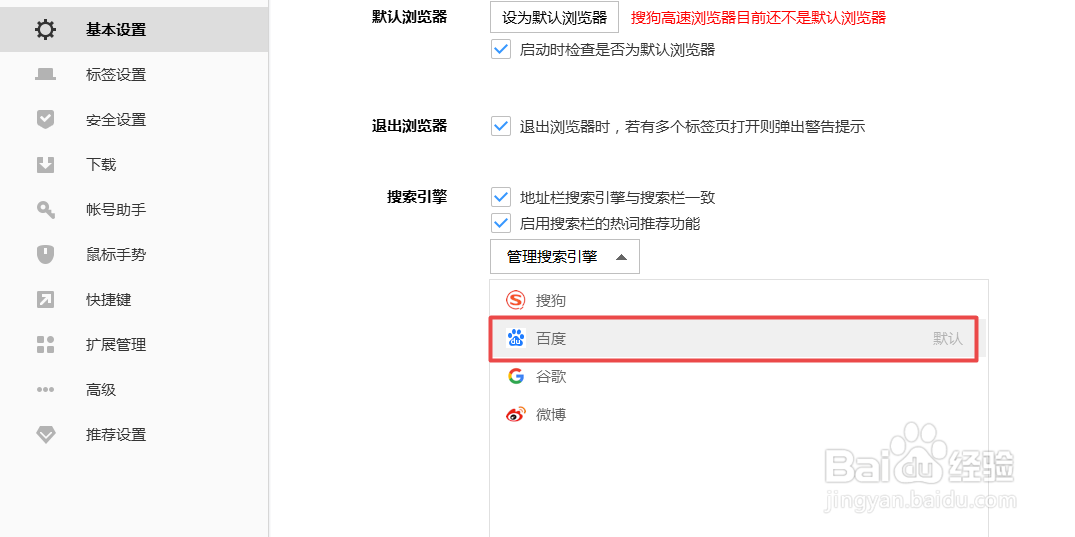The width and height of the screenshot is (1075, 537).
Task: Click the tab icon beside 标签设置
Action: [45, 75]
